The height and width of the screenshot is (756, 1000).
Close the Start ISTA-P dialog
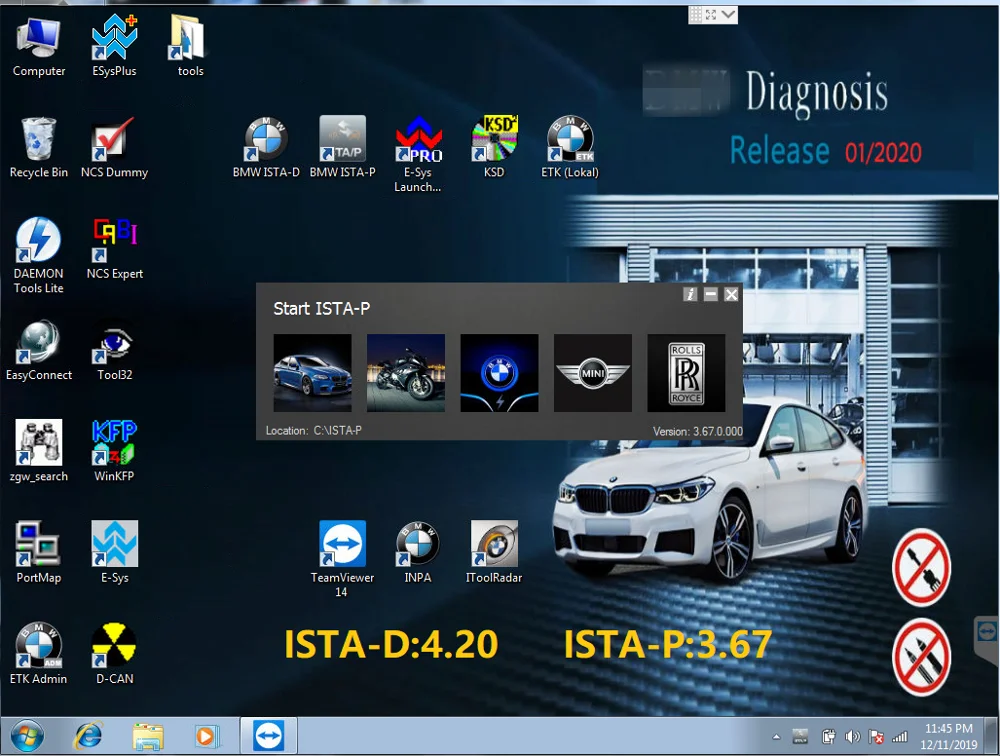[732, 294]
